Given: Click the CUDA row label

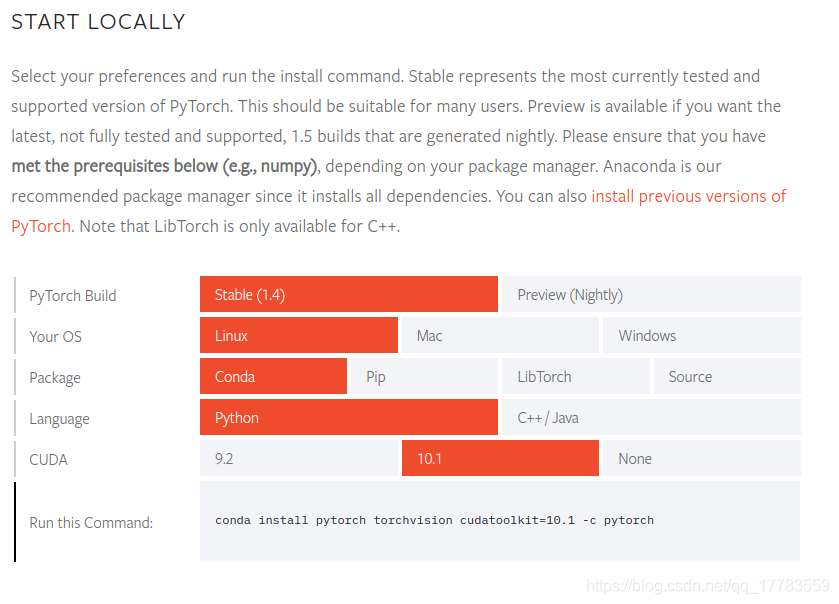Looking at the screenshot, I should pyautogui.click(x=49, y=460).
